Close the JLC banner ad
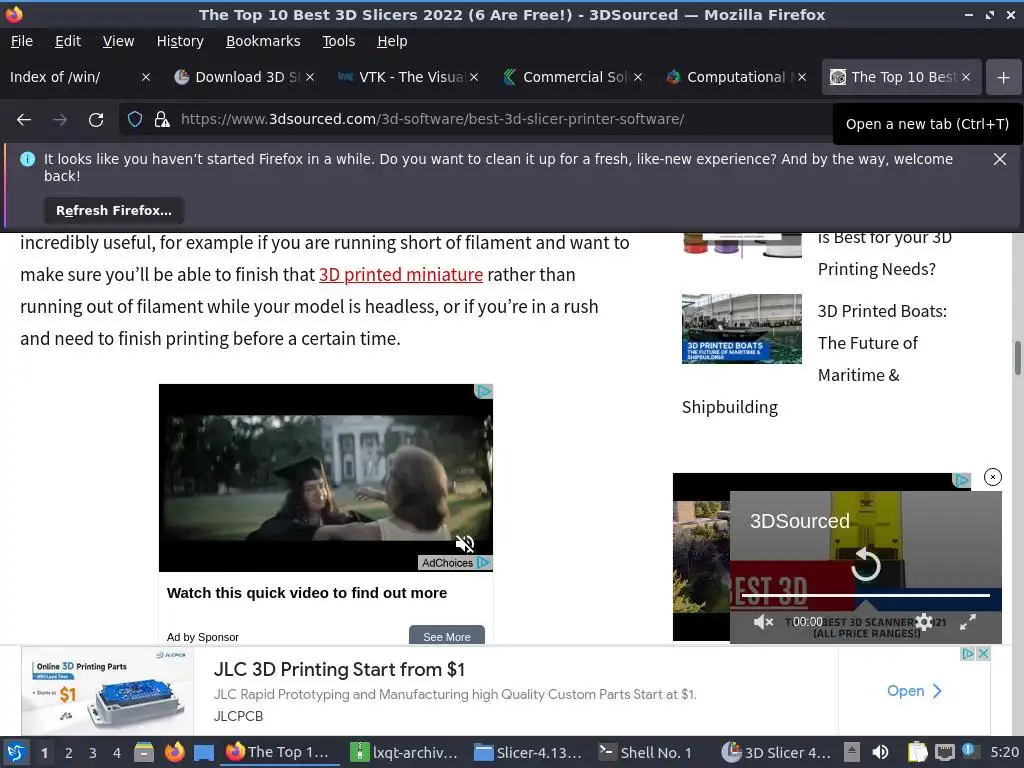Viewport: 1024px width, 768px height. pos(984,654)
